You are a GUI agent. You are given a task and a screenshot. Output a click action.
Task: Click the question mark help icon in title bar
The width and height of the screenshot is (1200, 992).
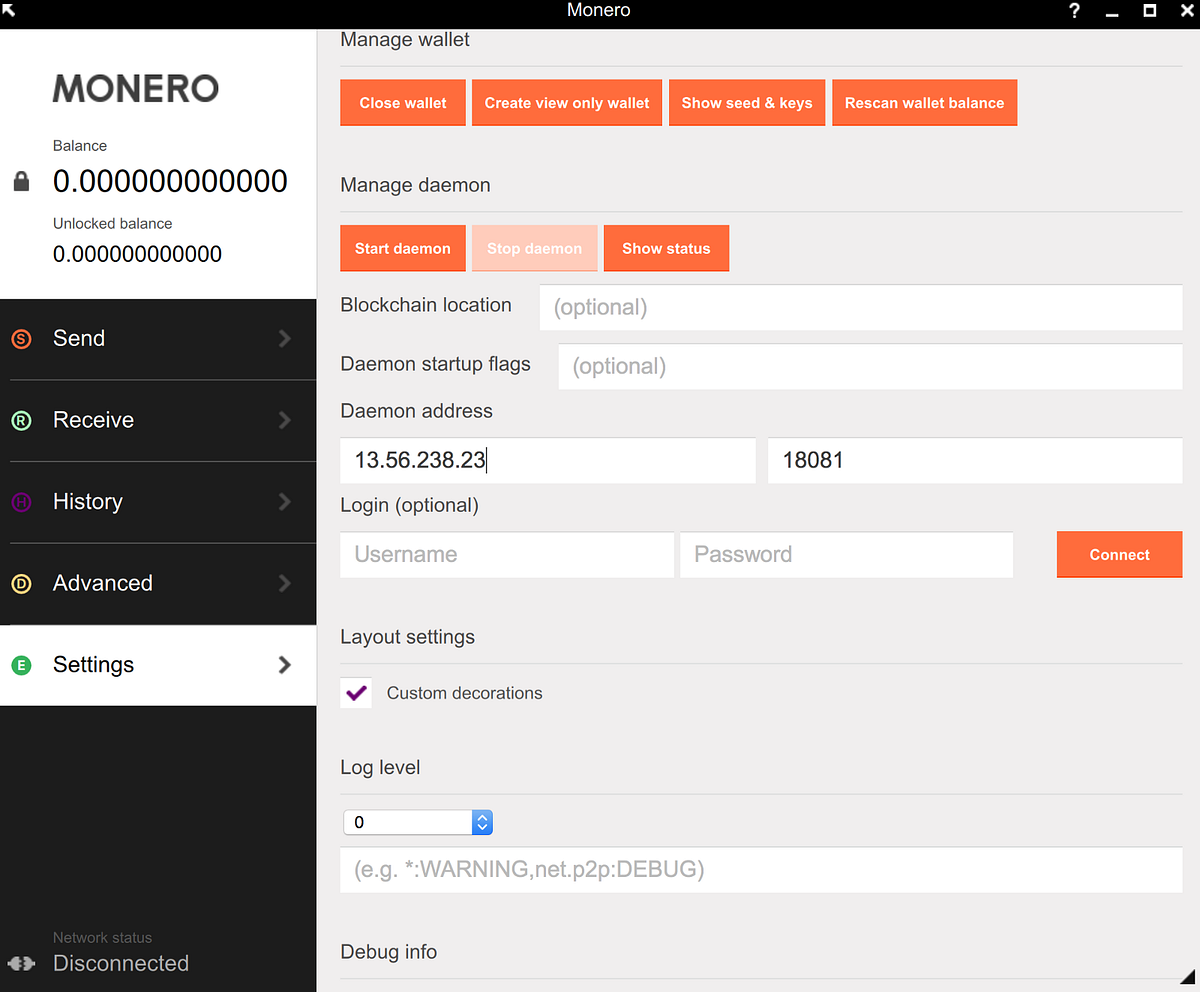tap(1074, 11)
